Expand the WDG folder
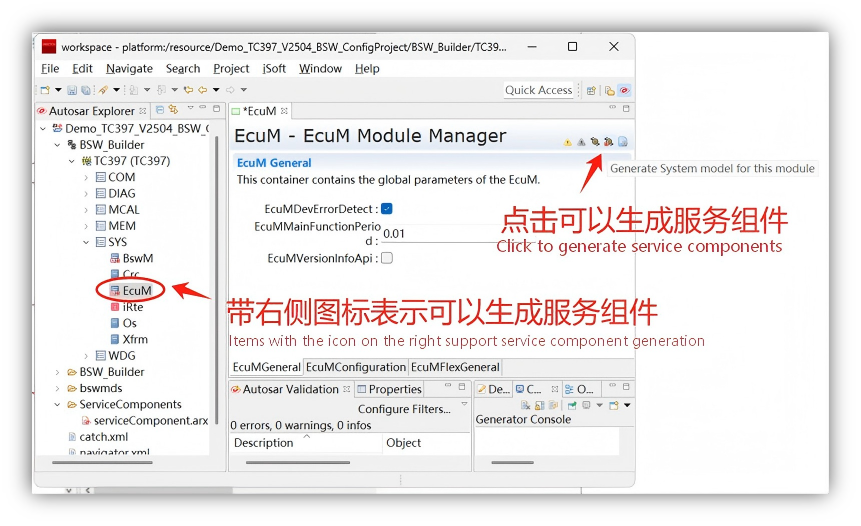The height and width of the screenshot is (526, 861). coord(86,356)
